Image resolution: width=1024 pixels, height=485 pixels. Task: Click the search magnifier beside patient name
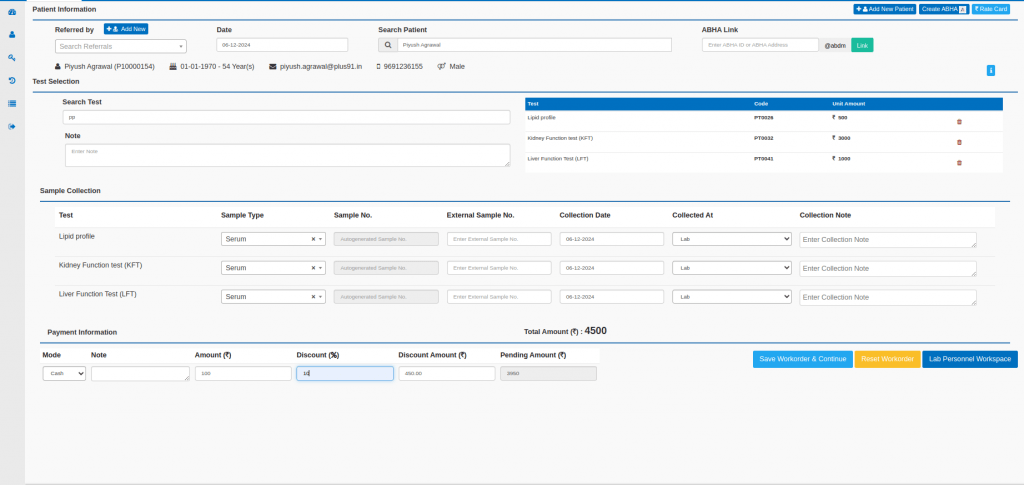tap(388, 45)
